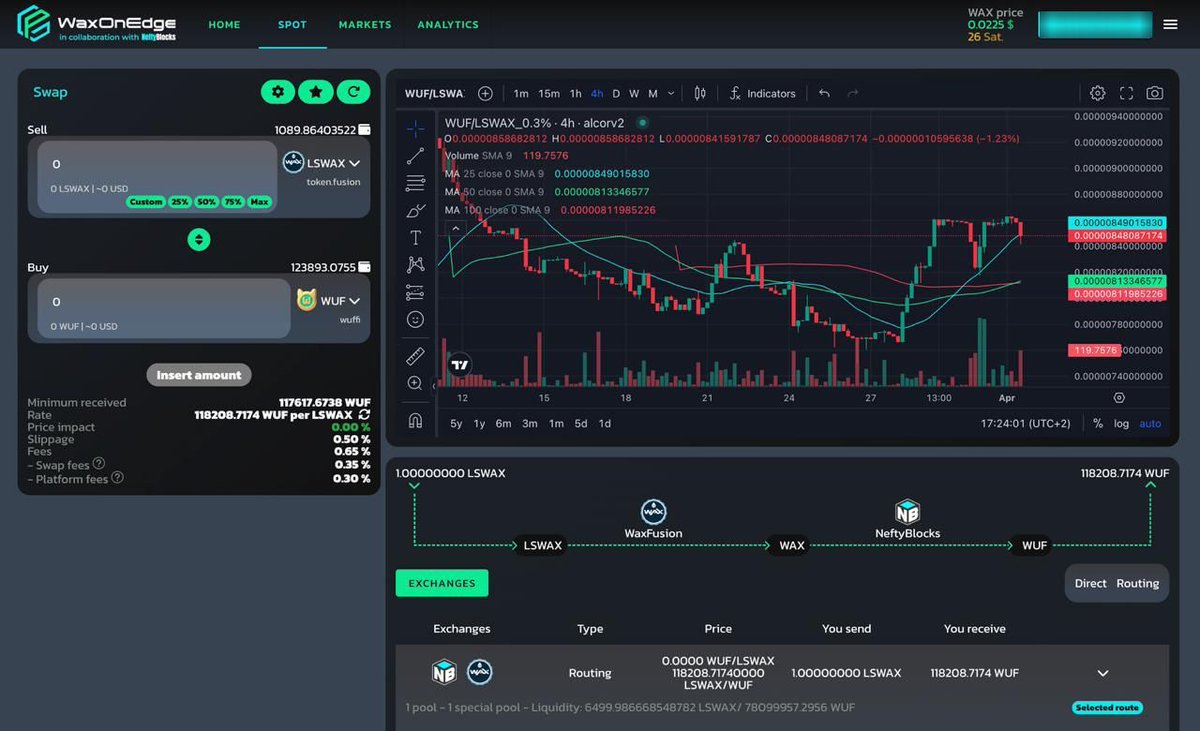The height and width of the screenshot is (731, 1200).
Task: Select the zoom in chart tool
Action: (x=415, y=383)
